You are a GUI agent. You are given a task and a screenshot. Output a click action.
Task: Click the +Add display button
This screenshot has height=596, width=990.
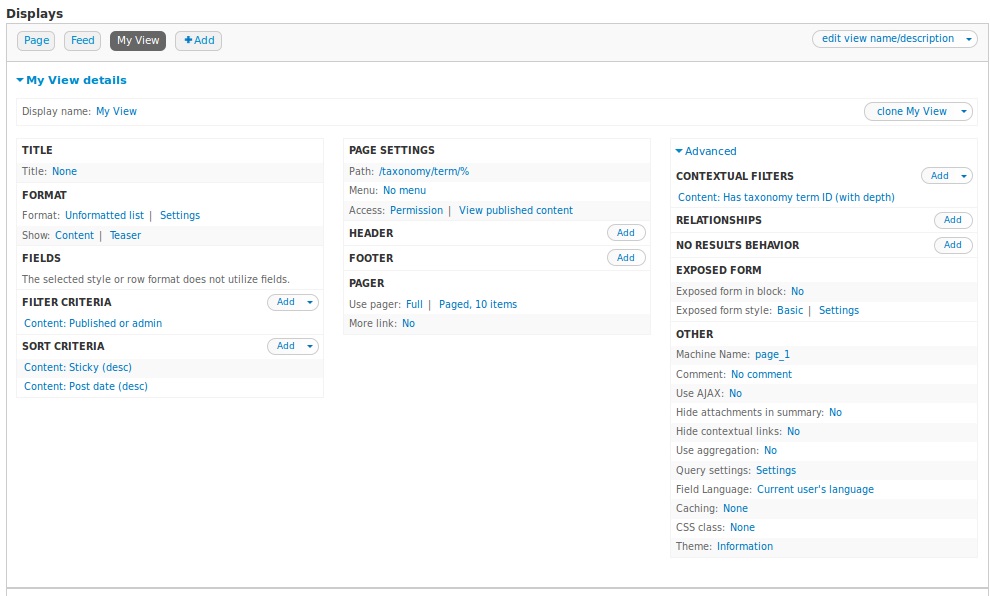198,41
